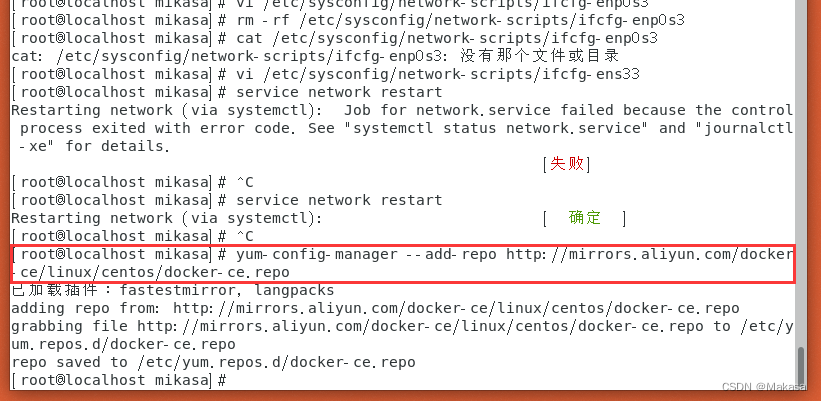Viewport: 821px width, 401px height.
Task: Click the 'vi' ifcfg-ens33 command line
Action: pos(438,74)
